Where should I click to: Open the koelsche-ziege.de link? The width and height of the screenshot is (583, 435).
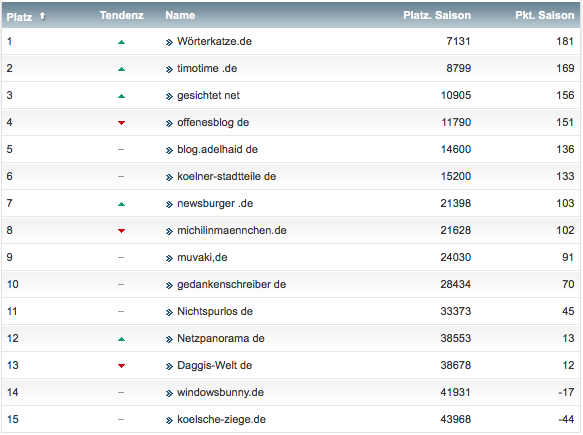pyautogui.click(x=221, y=419)
